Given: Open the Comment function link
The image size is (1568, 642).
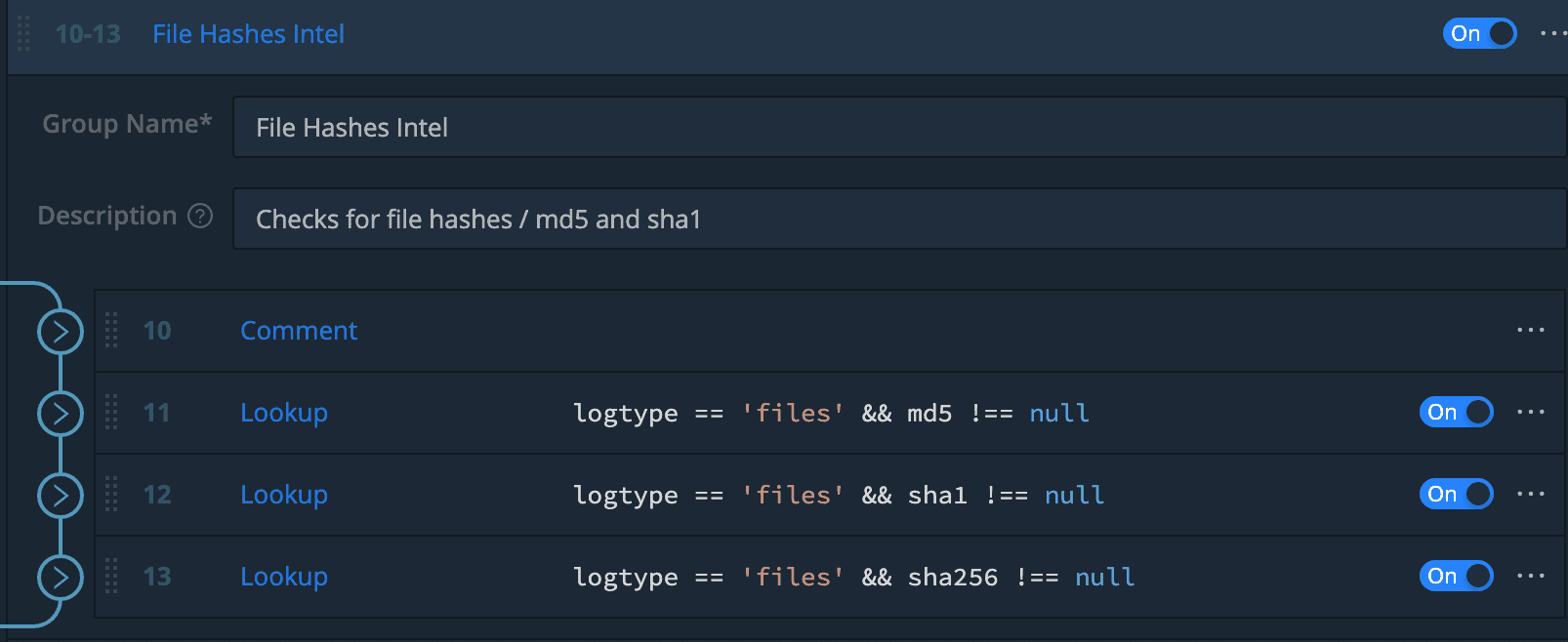Looking at the screenshot, I should click(299, 331).
